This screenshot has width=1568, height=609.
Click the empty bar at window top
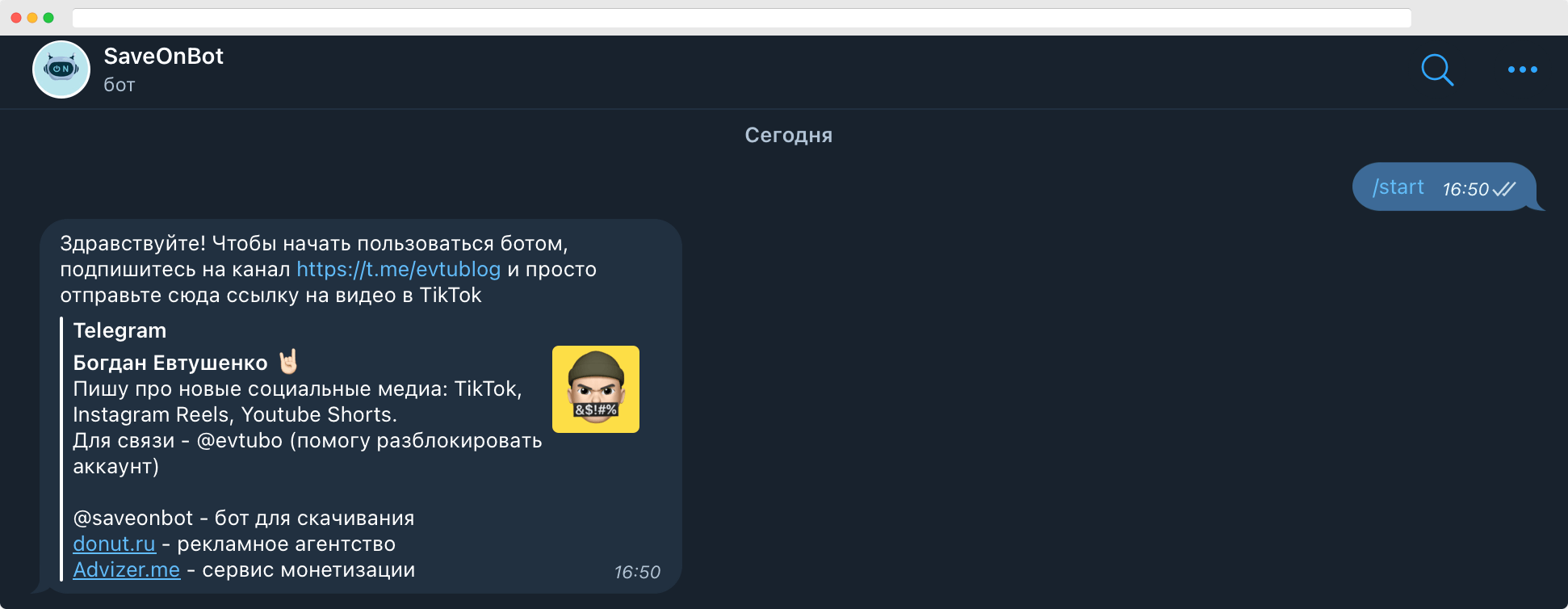point(741,18)
